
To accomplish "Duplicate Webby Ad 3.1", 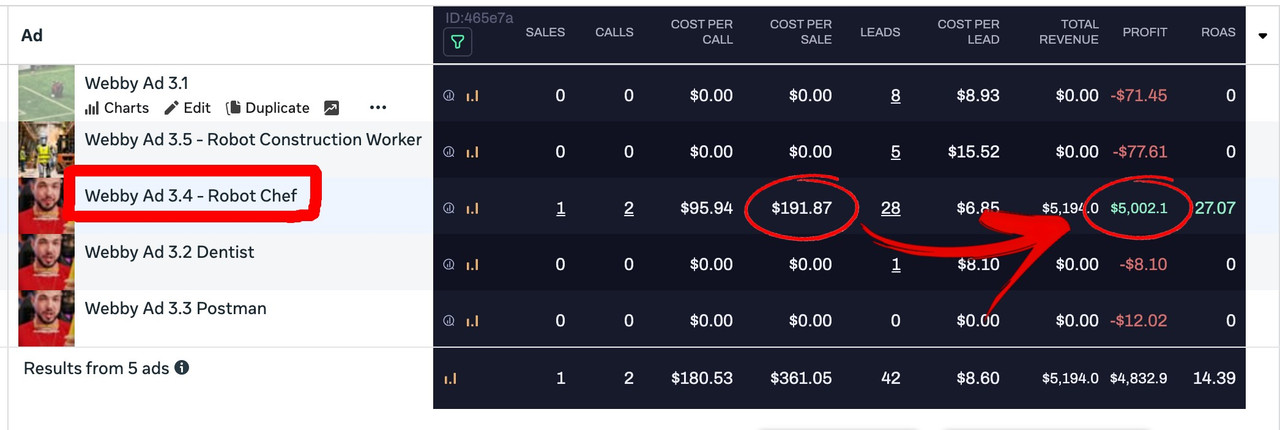I will click(268, 108).
